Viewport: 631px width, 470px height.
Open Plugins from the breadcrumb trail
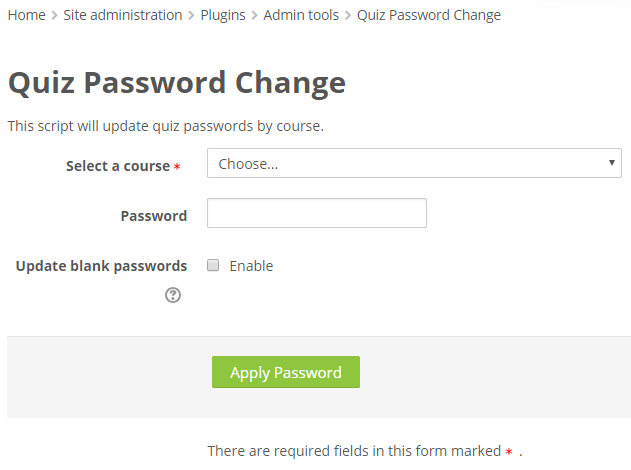(x=223, y=15)
